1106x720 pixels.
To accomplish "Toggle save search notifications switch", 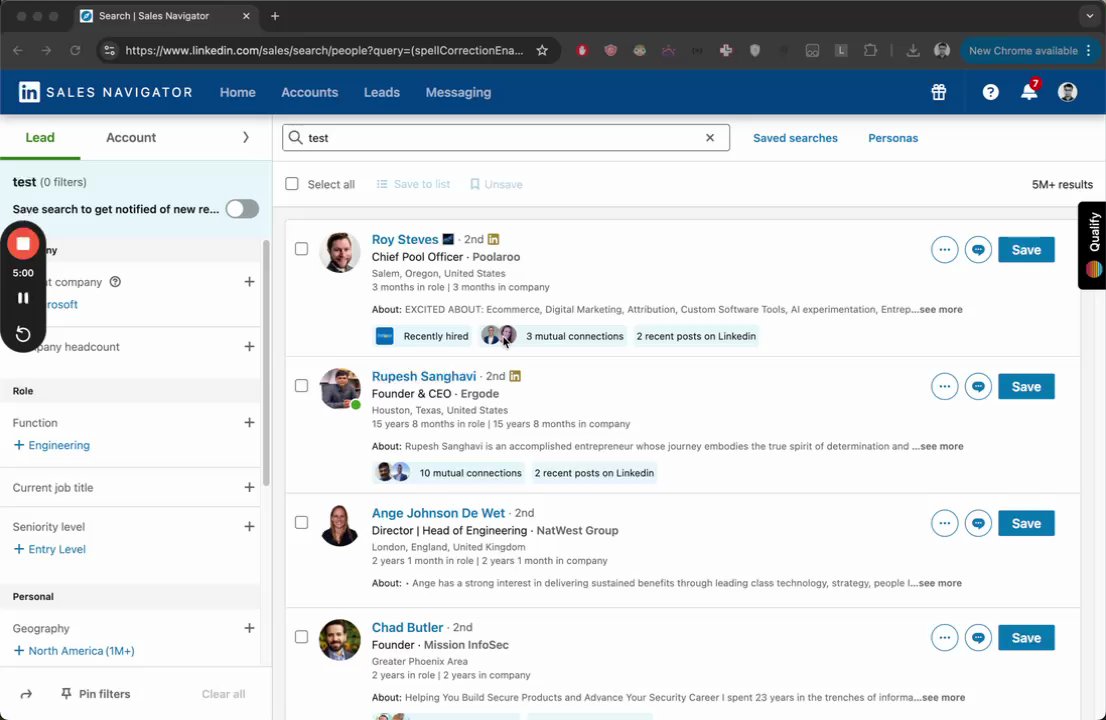I will 242,209.
